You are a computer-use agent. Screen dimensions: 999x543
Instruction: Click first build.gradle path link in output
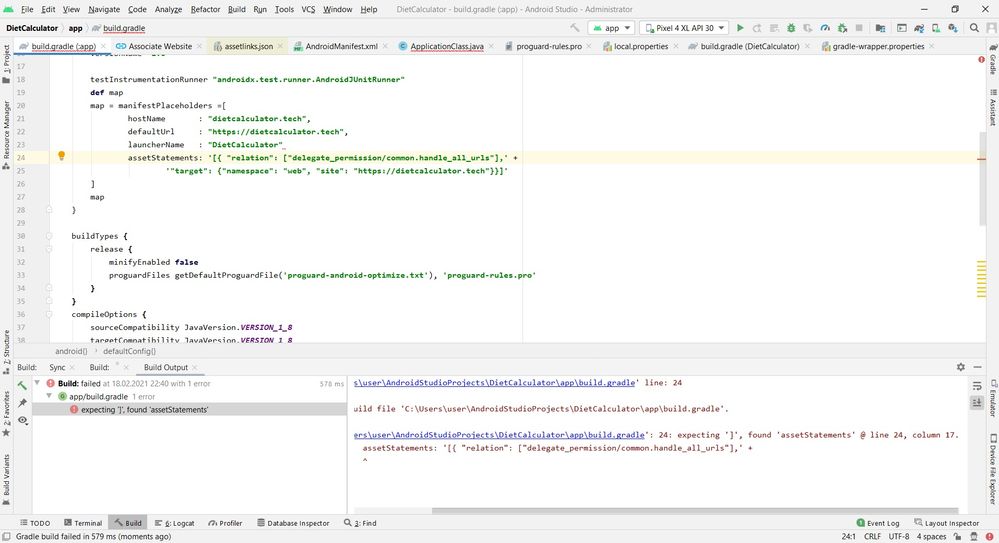[x=494, y=383]
